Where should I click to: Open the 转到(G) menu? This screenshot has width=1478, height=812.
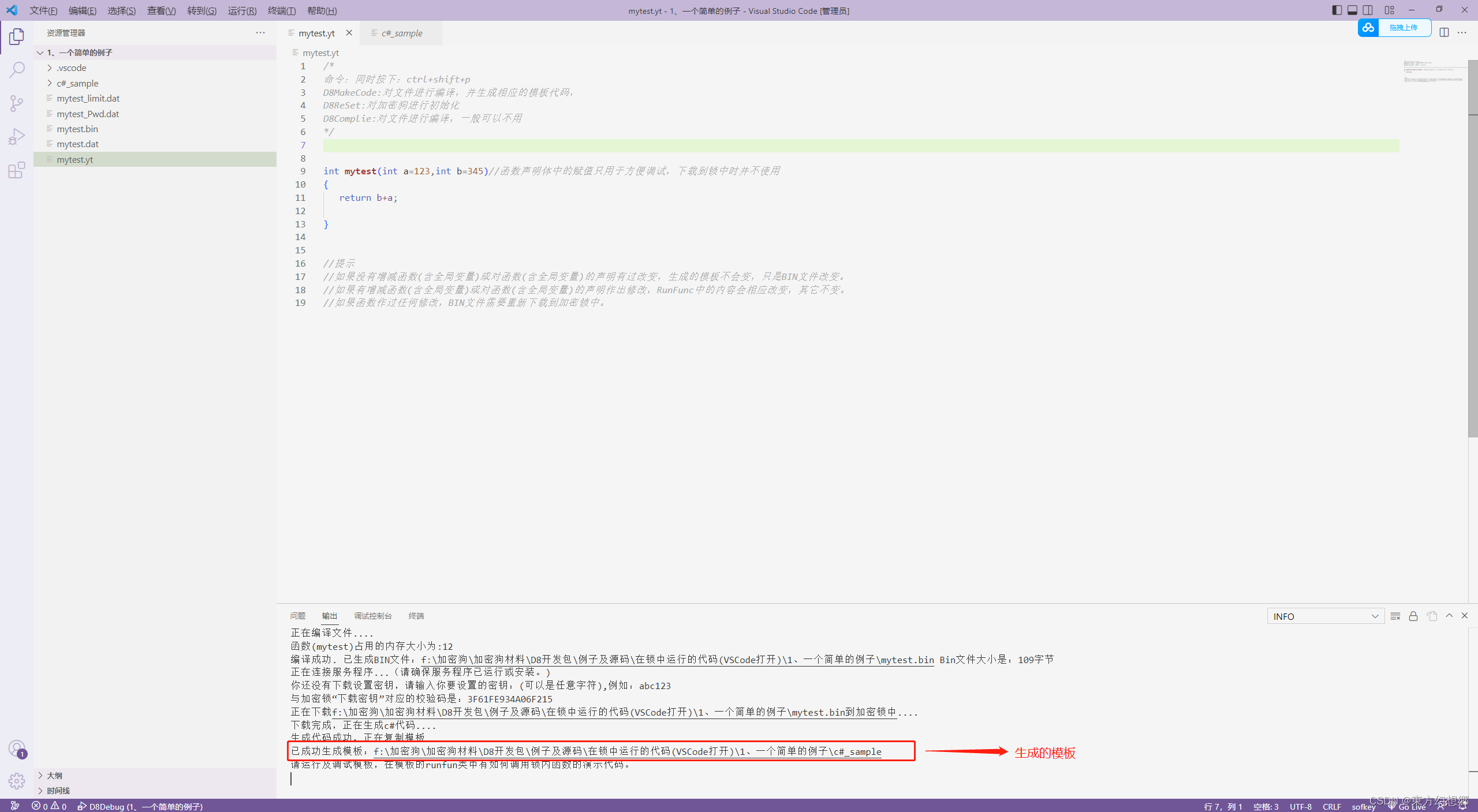pyautogui.click(x=202, y=10)
